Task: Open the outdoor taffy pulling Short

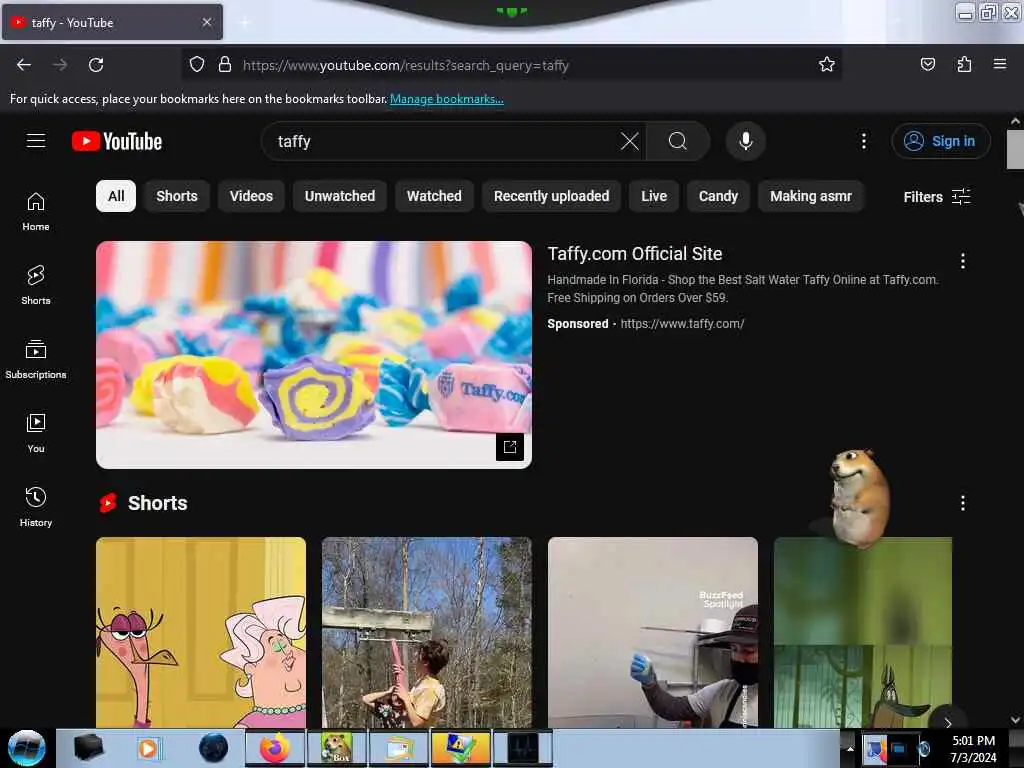Action: click(x=426, y=632)
